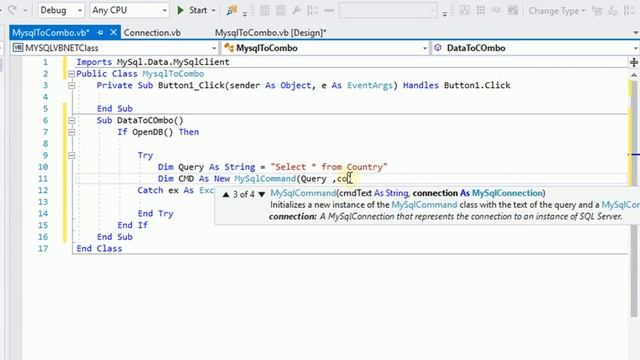The height and width of the screenshot is (360, 640).
Task: Pin the MysqlToCombo.vb tab
Action: (100, 33)
